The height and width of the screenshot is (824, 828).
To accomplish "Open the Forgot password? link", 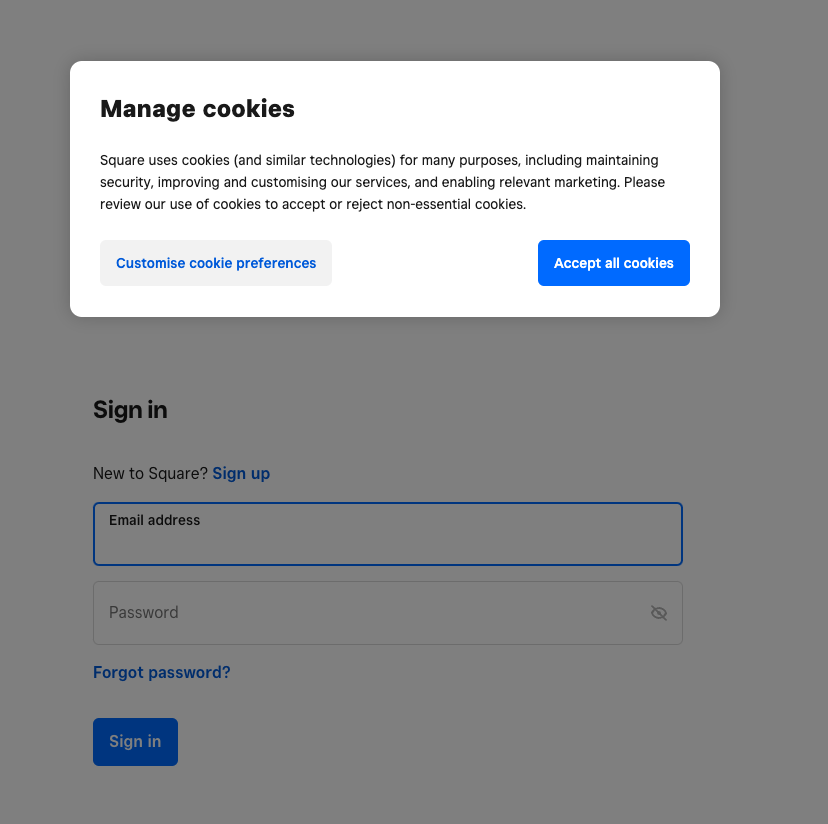I will click(x=162, y=672).
